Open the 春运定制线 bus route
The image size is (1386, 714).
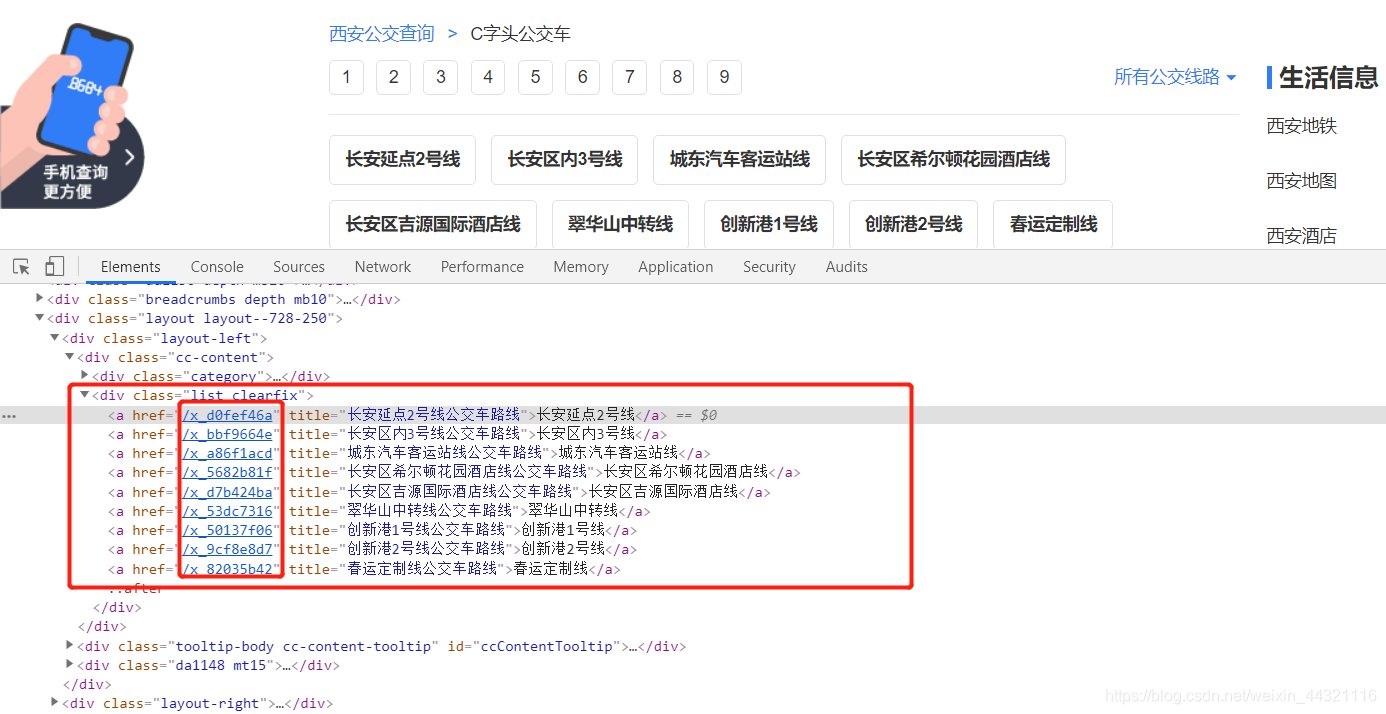(x=1053, y=224)
